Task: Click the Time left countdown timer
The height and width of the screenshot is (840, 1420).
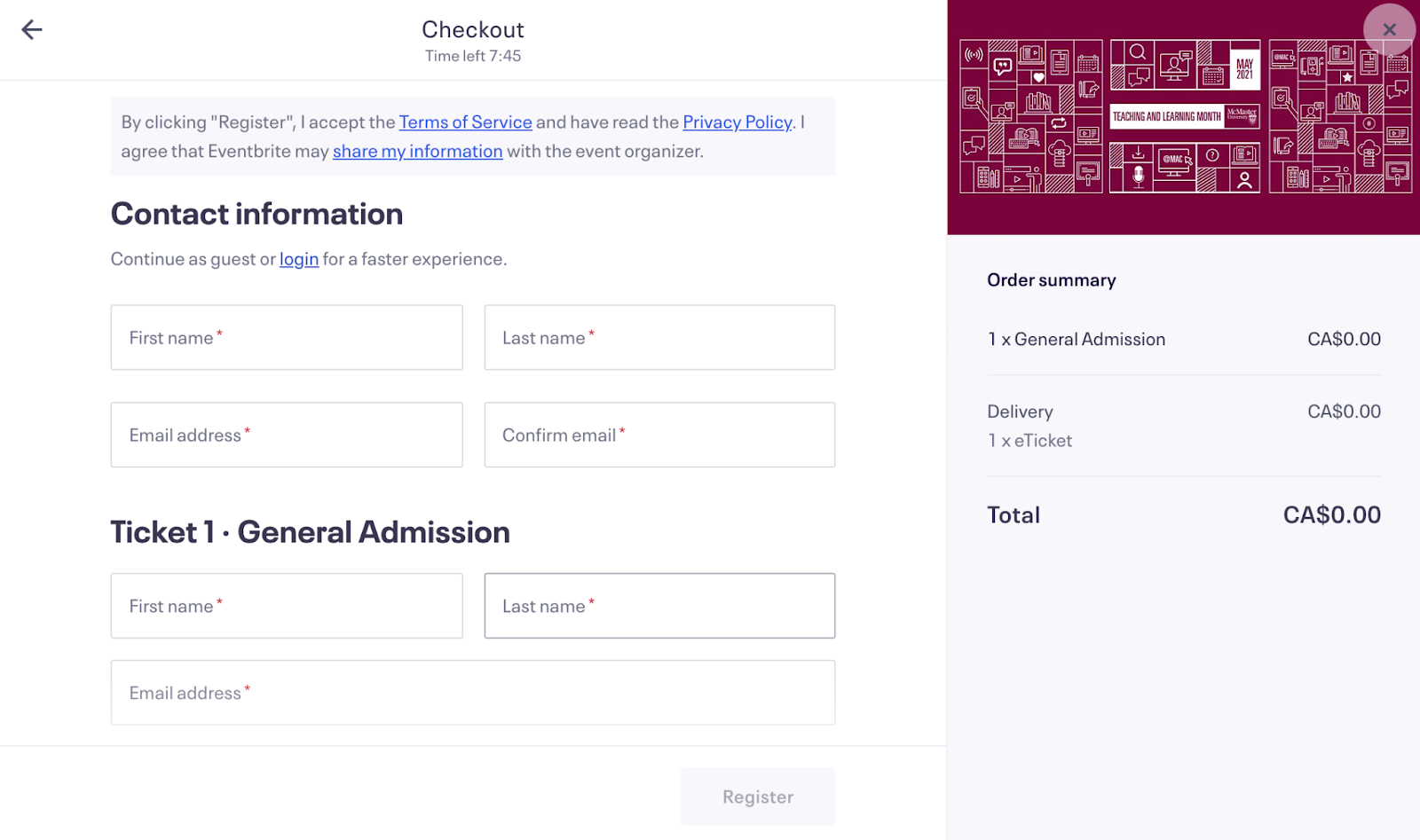Action: 473,56
